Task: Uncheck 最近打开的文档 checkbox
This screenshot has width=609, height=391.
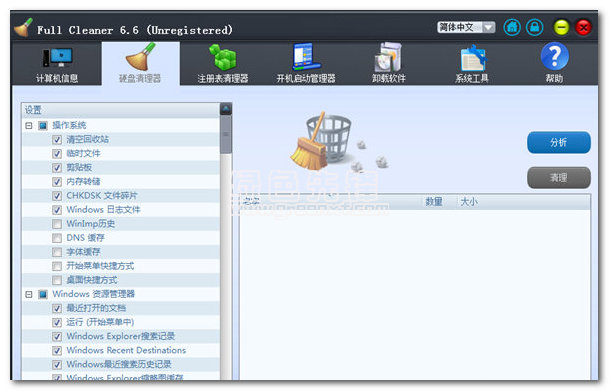Action: coord(57,309)
